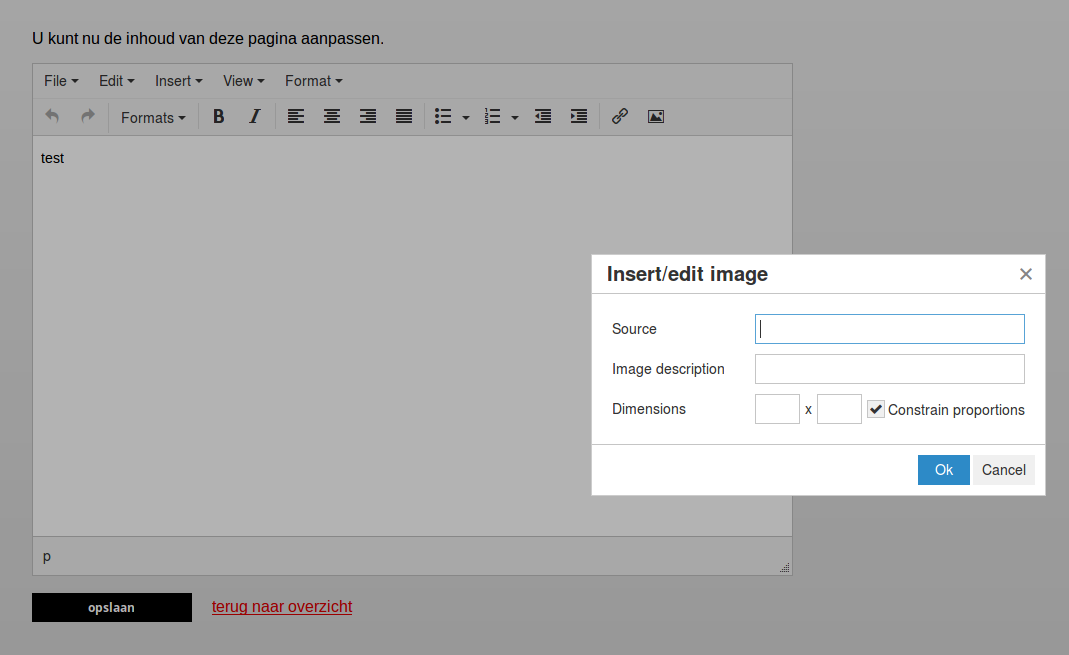Click the opslaan save button

112,607
